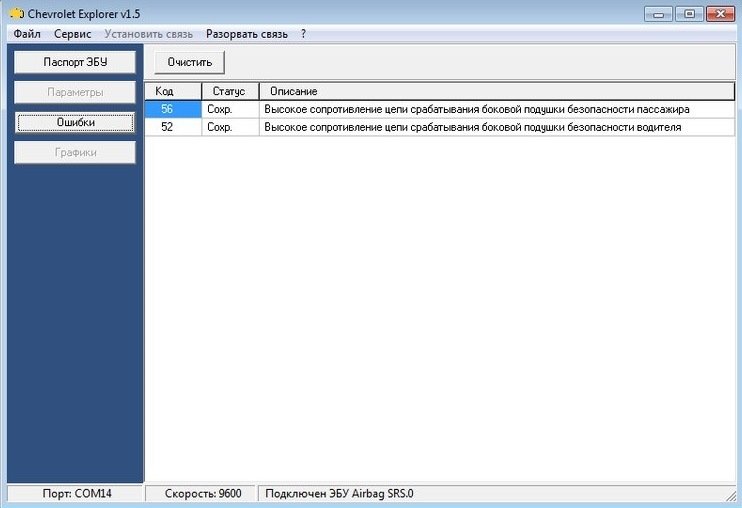The width and height of the screenshot is (742, 508).
Task: Open the Паспорт ЭБУ section
Action: [75, 62]
